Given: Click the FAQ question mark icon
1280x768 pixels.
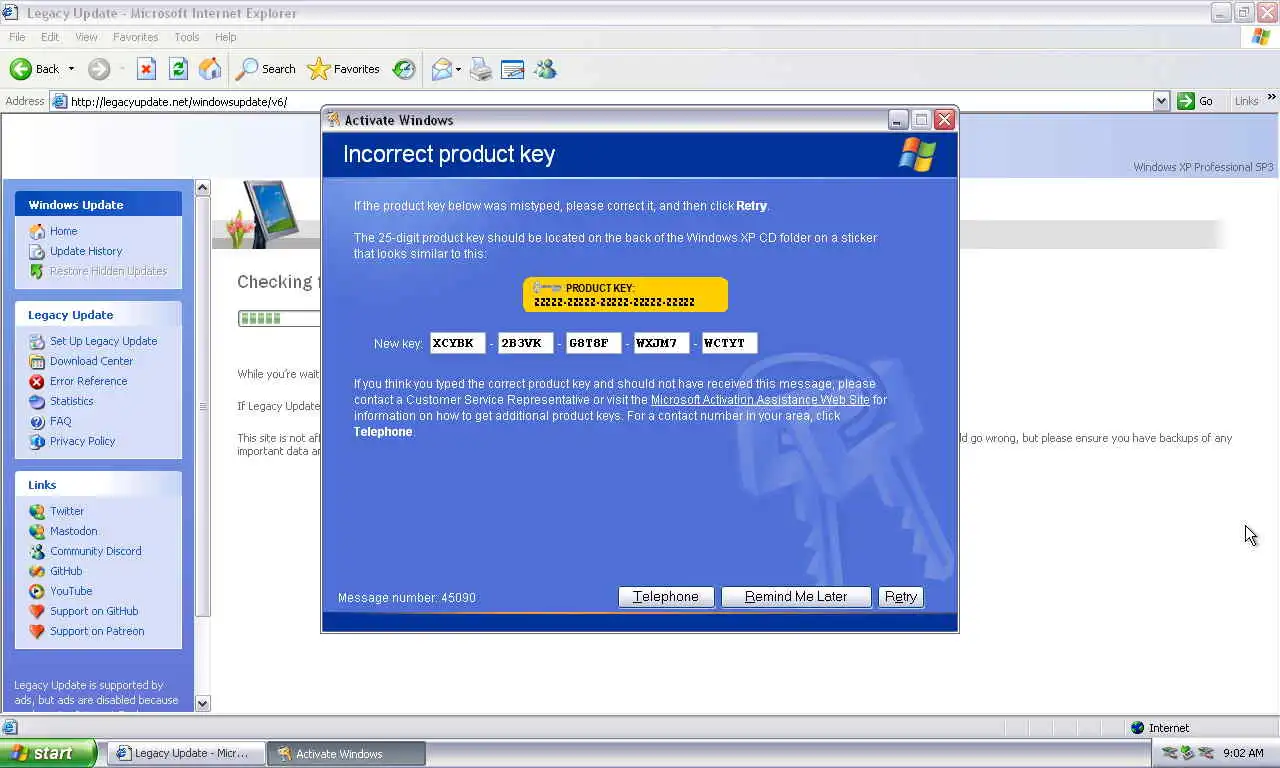Looking at the screenshot, I should pyautogui.click(x=37, y=421).
